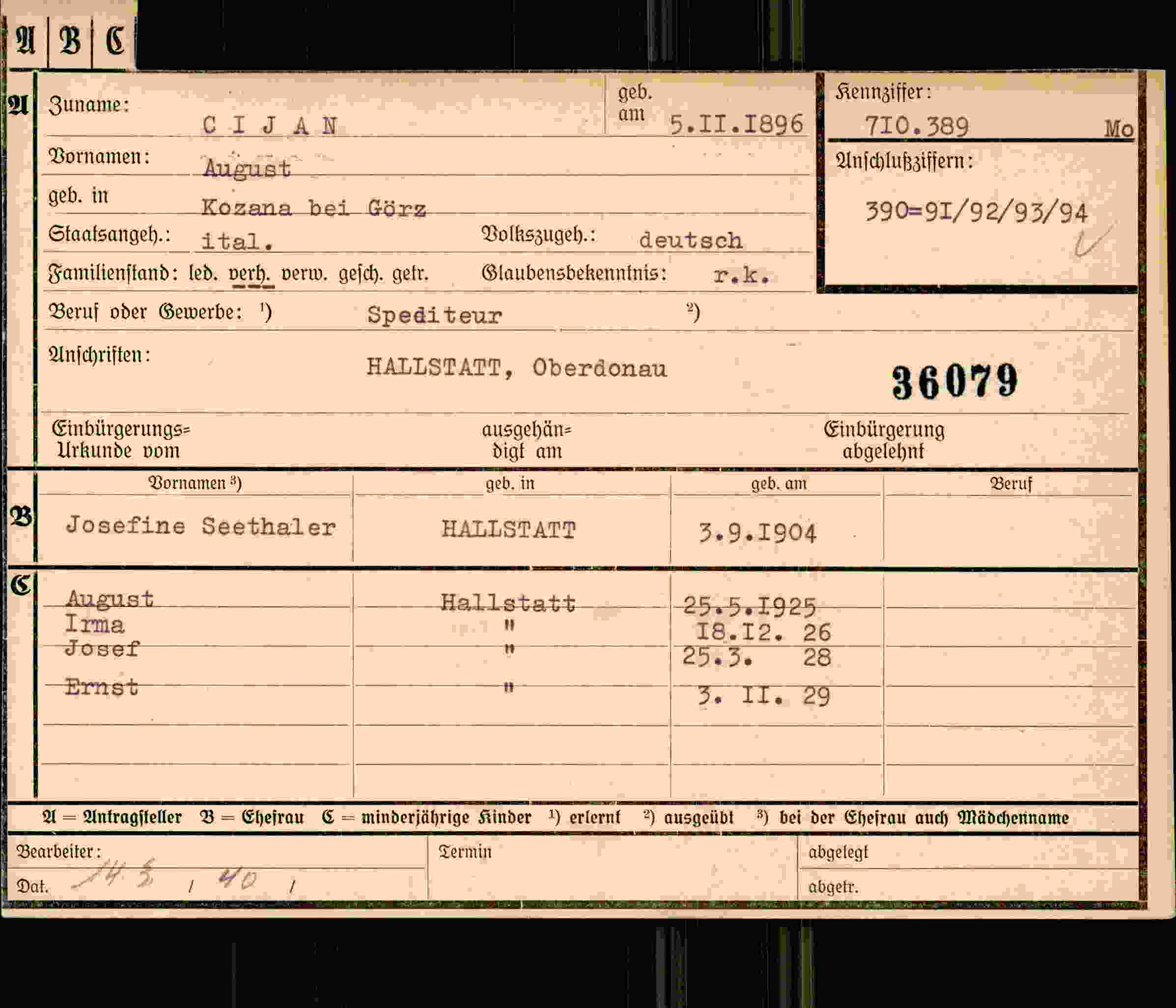1176x1008 pixels.
Task: Click the marital status option "verw."
Action: coord(306,274)
